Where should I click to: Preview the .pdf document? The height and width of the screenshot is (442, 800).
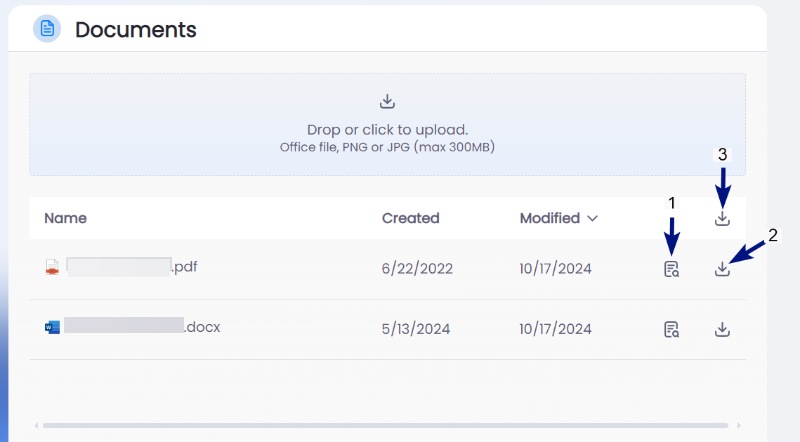point(671,269)
